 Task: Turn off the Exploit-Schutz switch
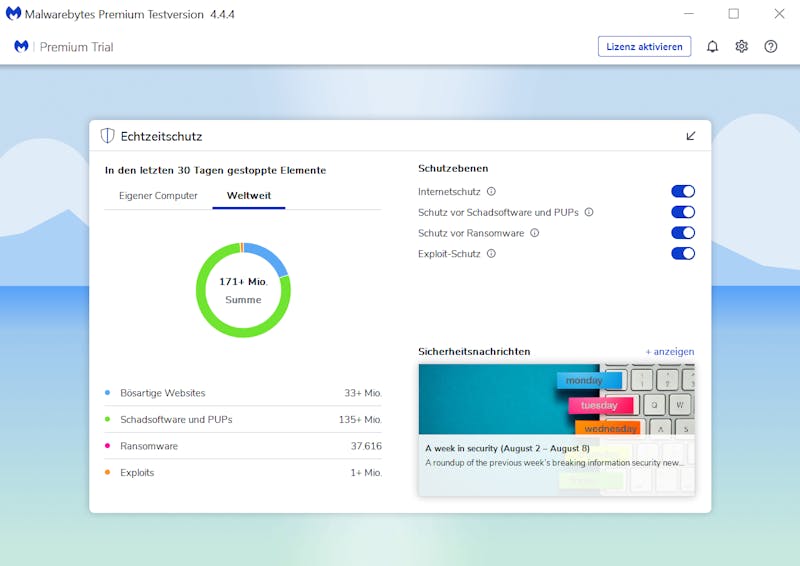click(x=683, y=253)
